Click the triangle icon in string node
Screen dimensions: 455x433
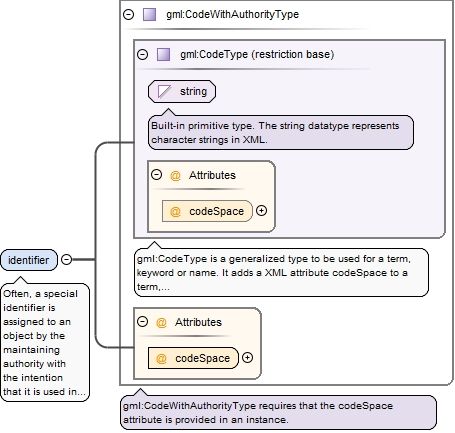[x=164, y=91]
